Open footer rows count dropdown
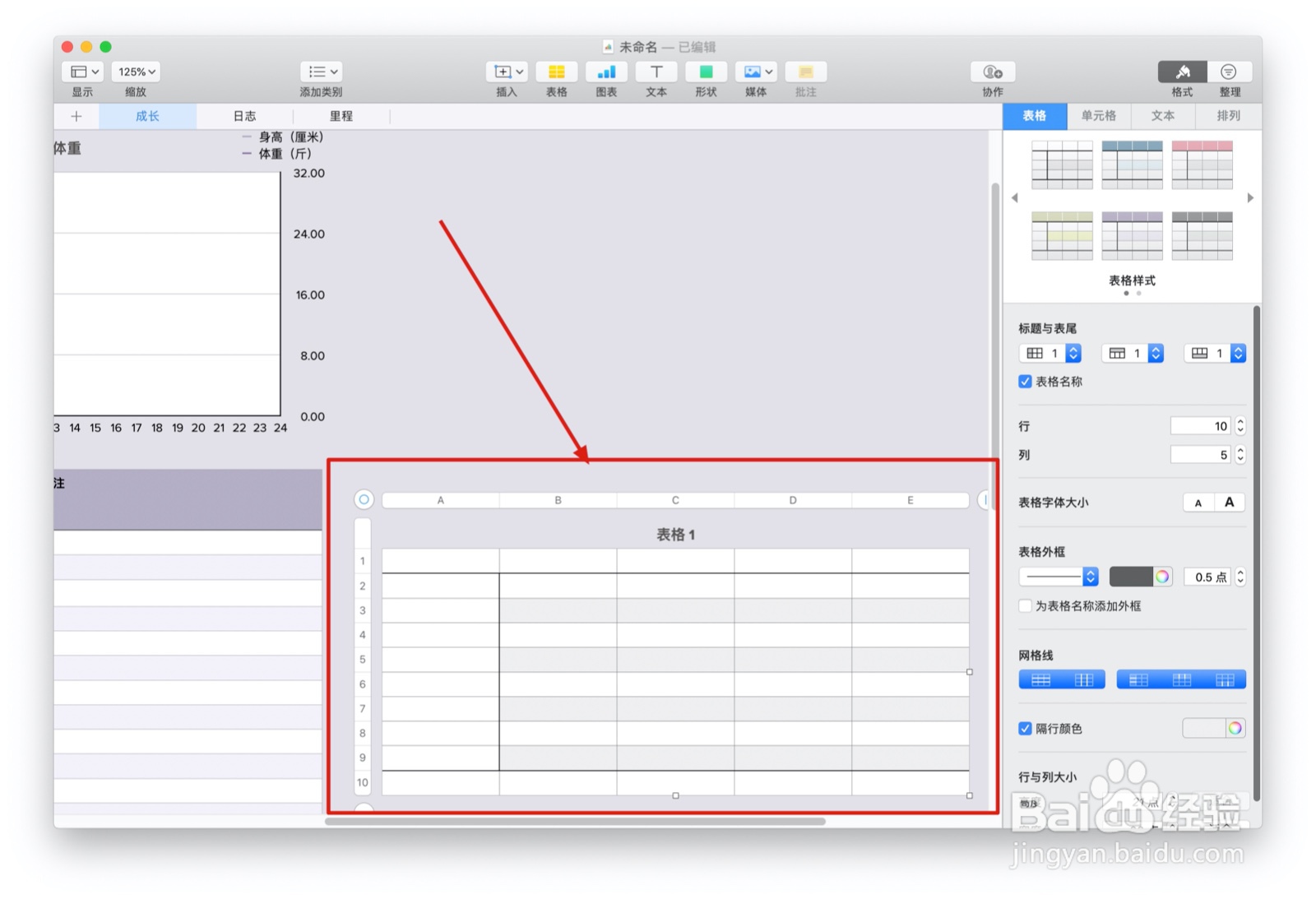This screenshot has height=899, width=1316. point(1215,354)
